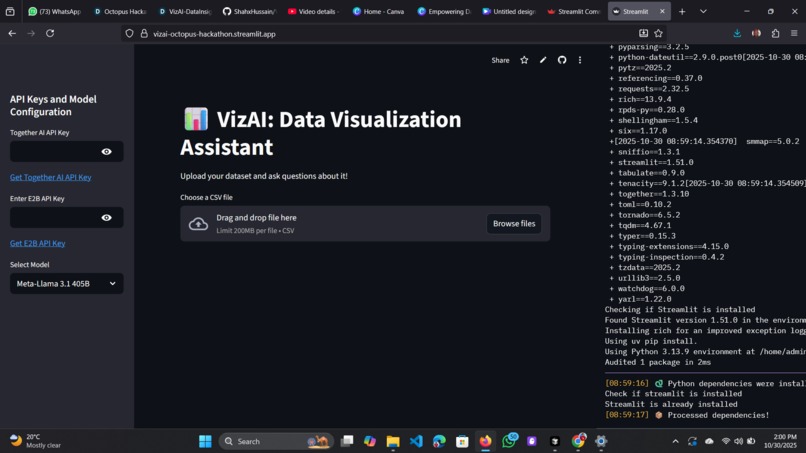Viewport: 806px width, 453px height.
Task: Click the browser forward arrow
Action: pyautogui.click(x=31, y=33)
